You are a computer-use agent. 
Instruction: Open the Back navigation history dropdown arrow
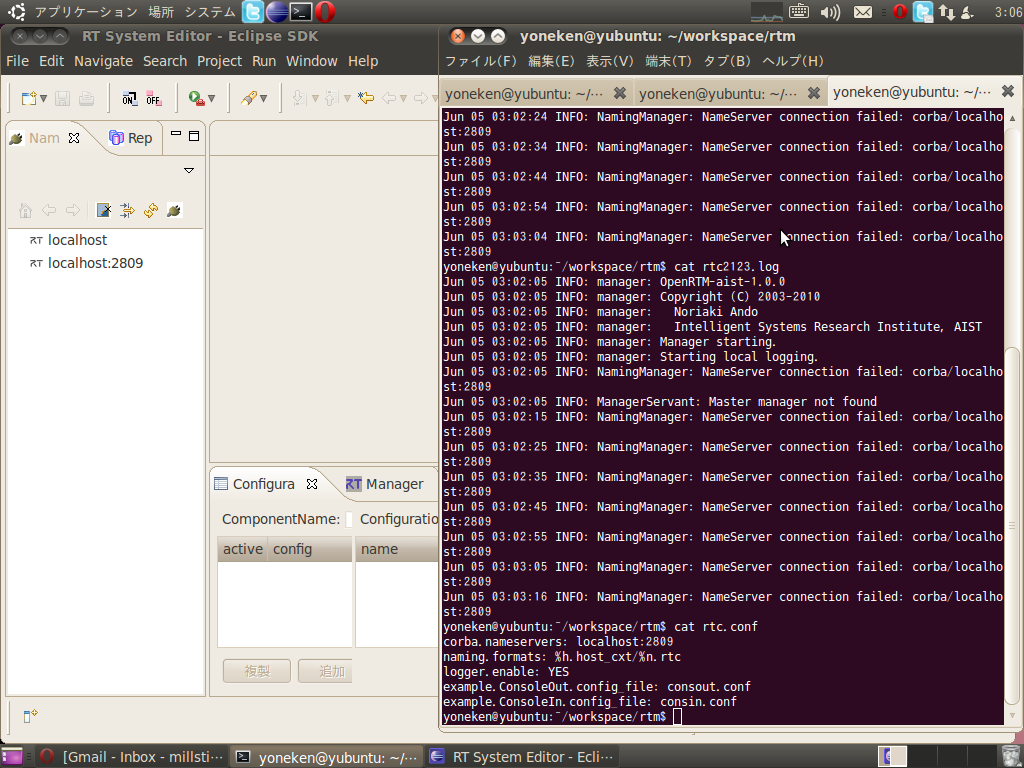pos(404,99)
